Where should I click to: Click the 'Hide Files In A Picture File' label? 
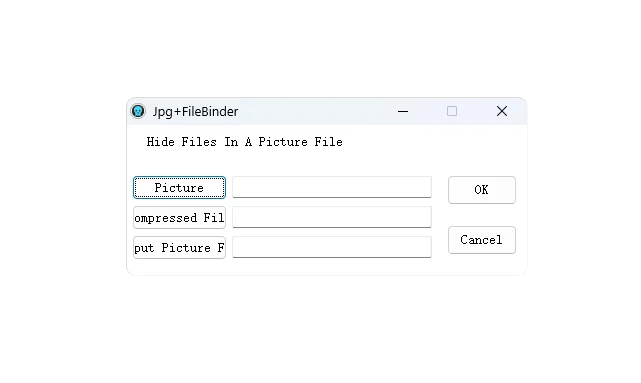coord(244,142)
